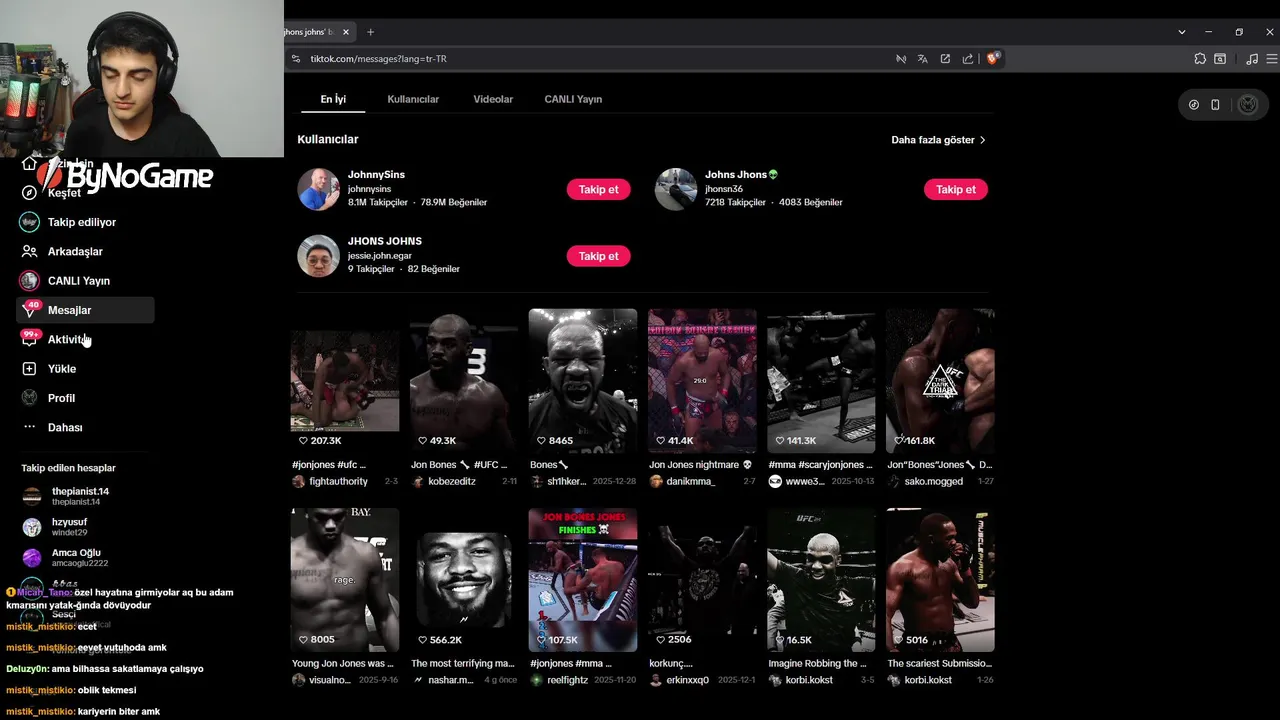
Task: Close the current browser tab
Action: [x=346, y=32]
